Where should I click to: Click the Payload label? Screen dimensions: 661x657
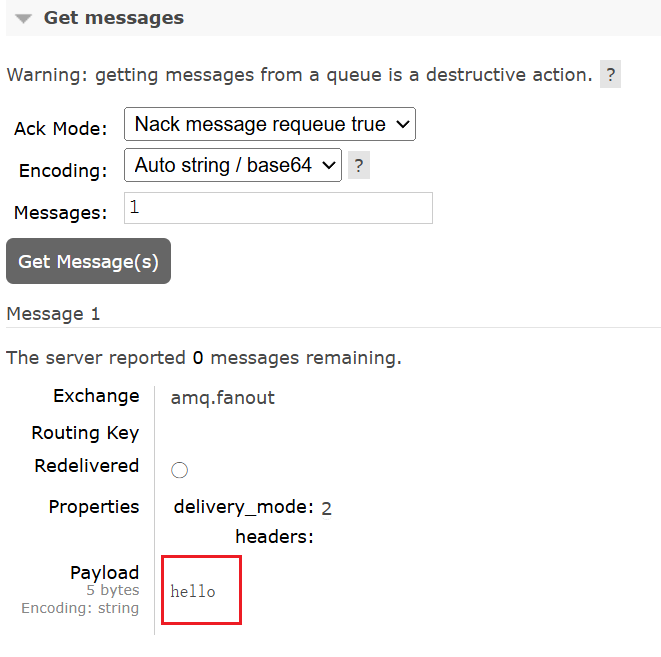(104, 573)
